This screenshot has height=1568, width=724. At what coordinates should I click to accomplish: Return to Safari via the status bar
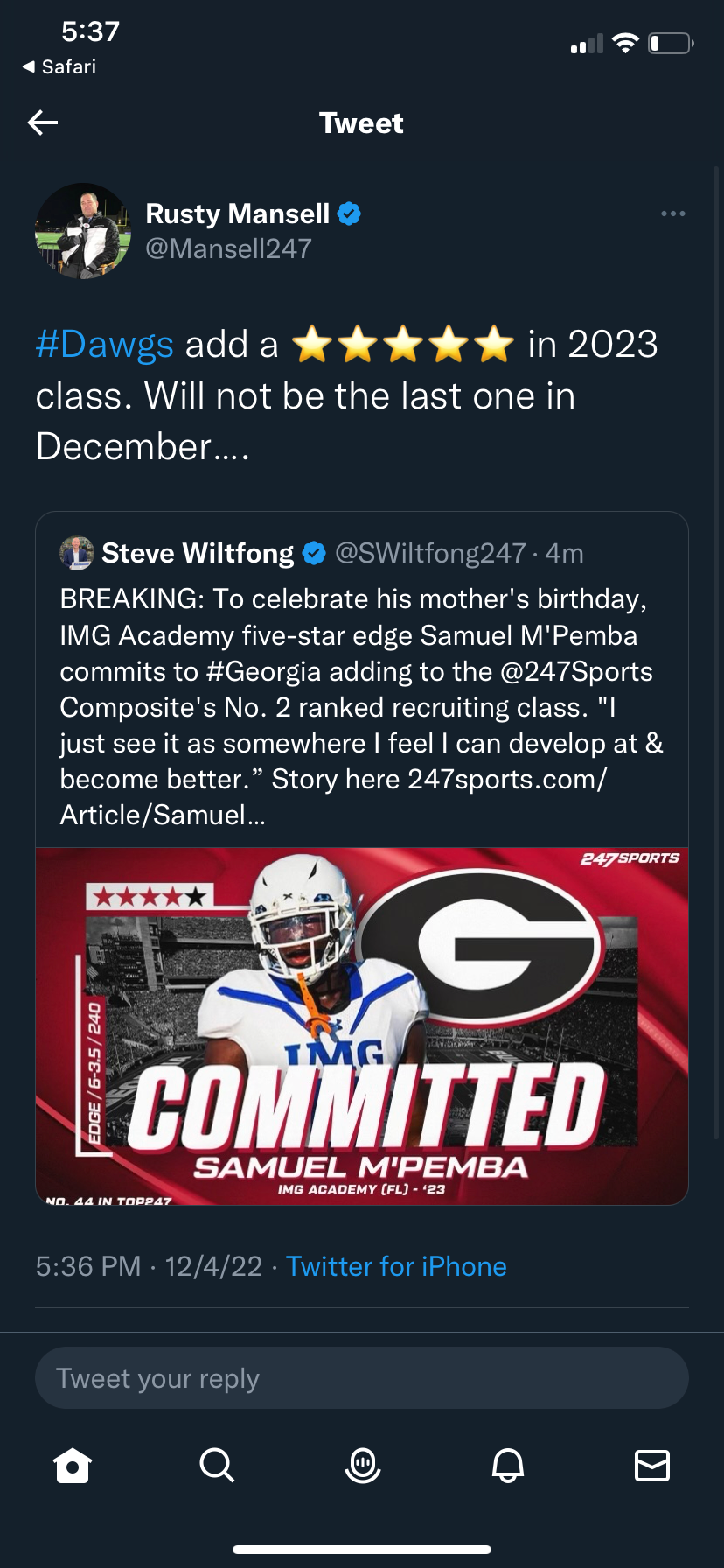[59, 66]
